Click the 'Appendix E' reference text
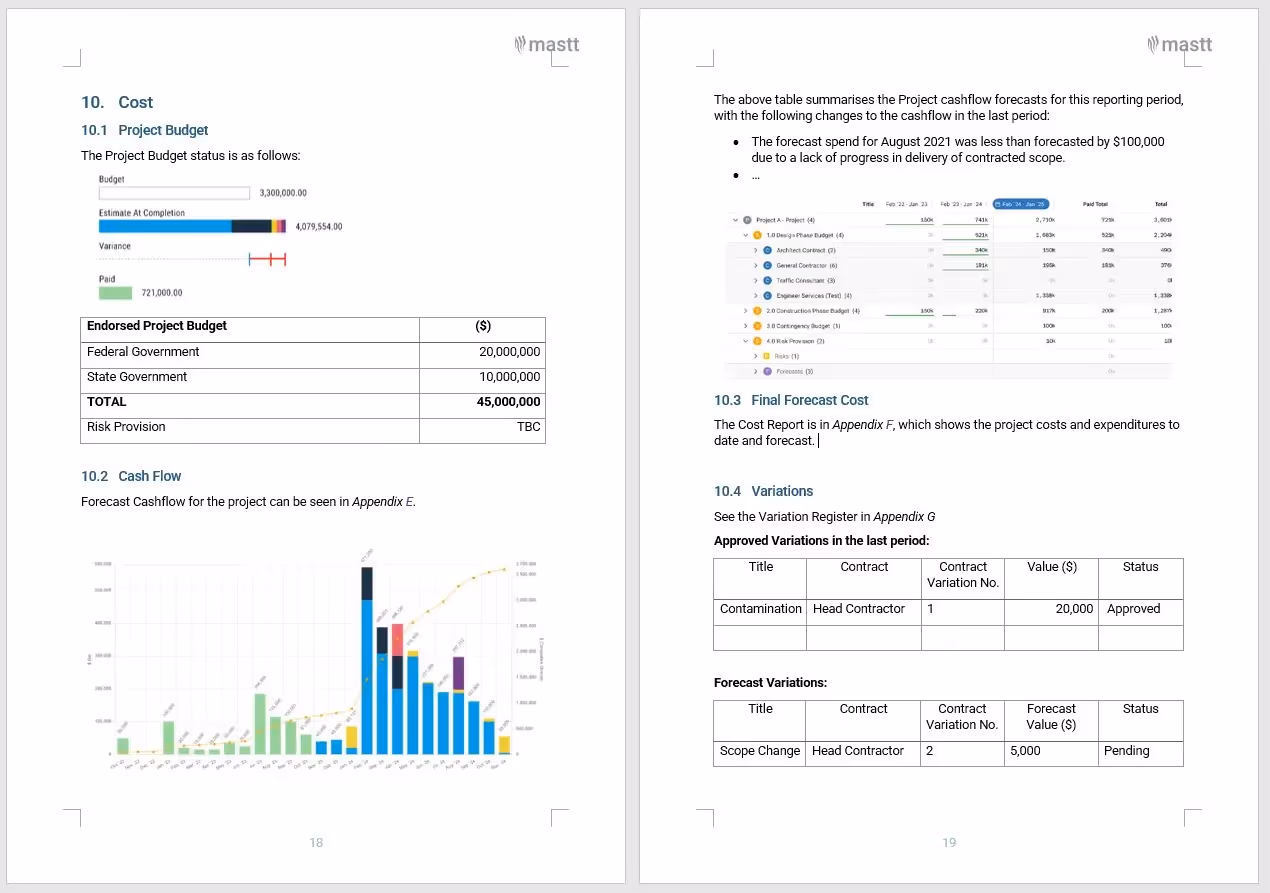The height and width of the screenshot is (893, 1270). coord(383,502)
